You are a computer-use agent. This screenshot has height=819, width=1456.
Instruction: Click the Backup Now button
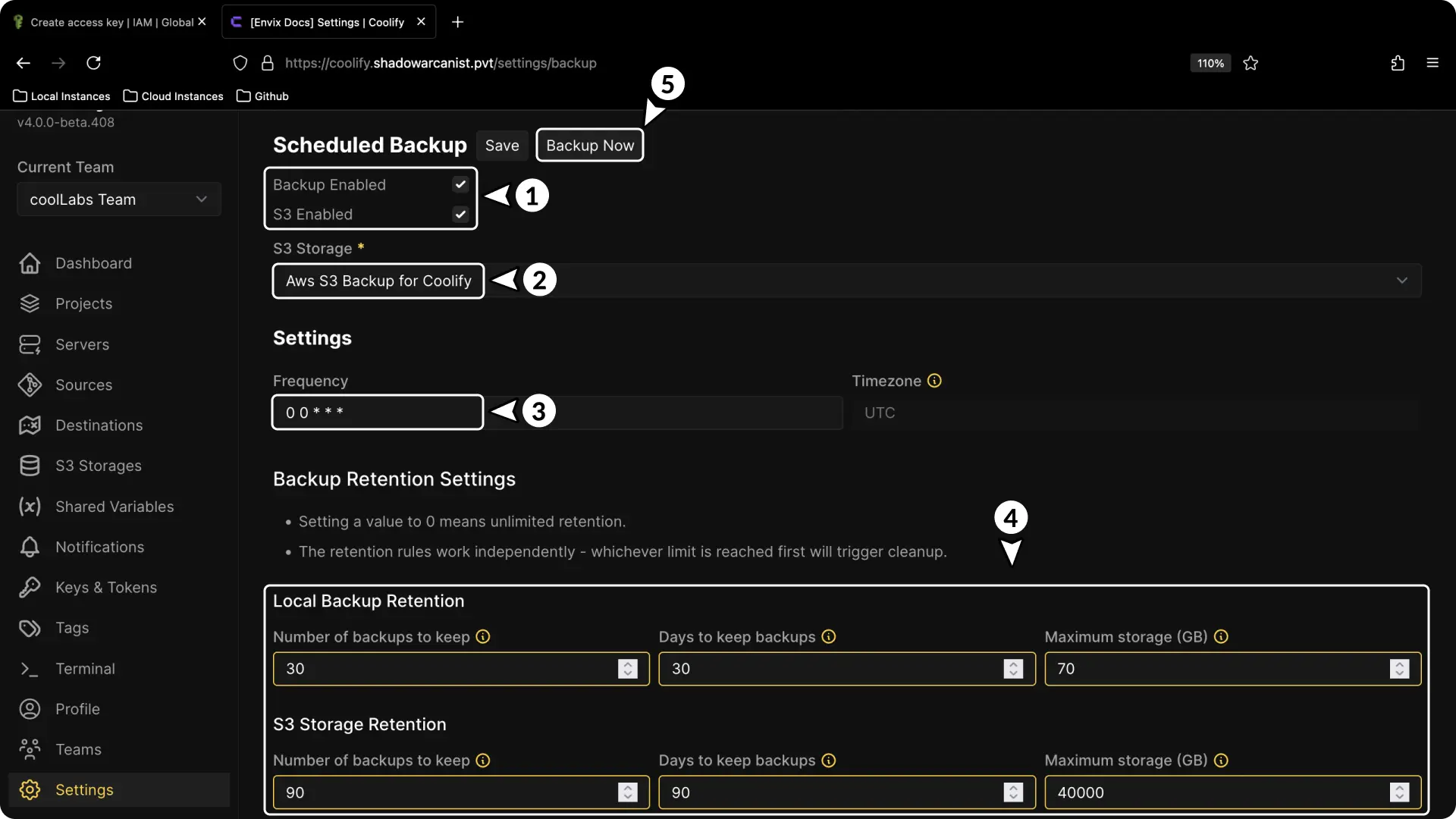[x=590, y=145]
